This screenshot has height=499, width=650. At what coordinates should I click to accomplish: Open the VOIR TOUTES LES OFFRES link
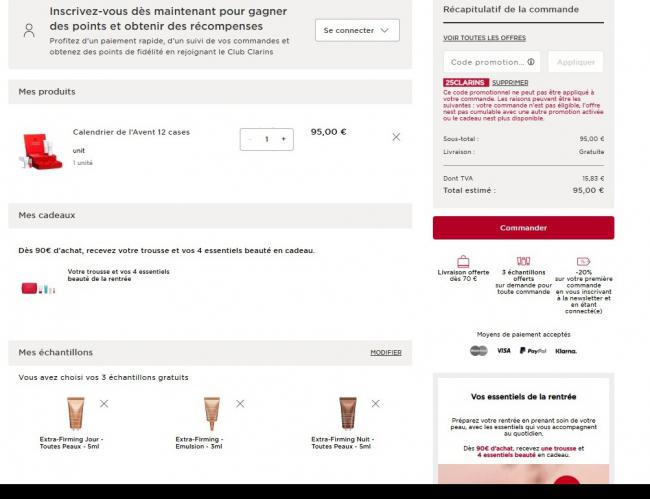(484, 38)
